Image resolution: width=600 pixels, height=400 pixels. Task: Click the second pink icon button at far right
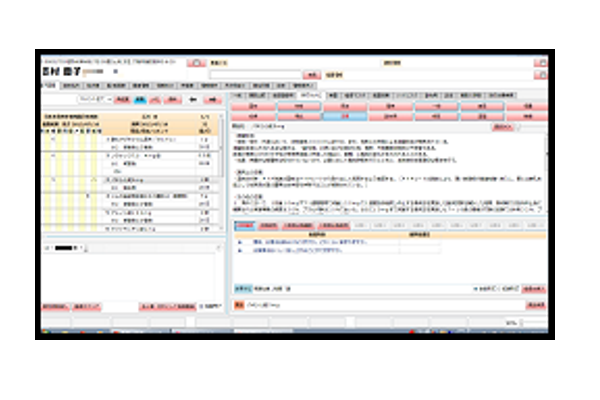point(541,75)
